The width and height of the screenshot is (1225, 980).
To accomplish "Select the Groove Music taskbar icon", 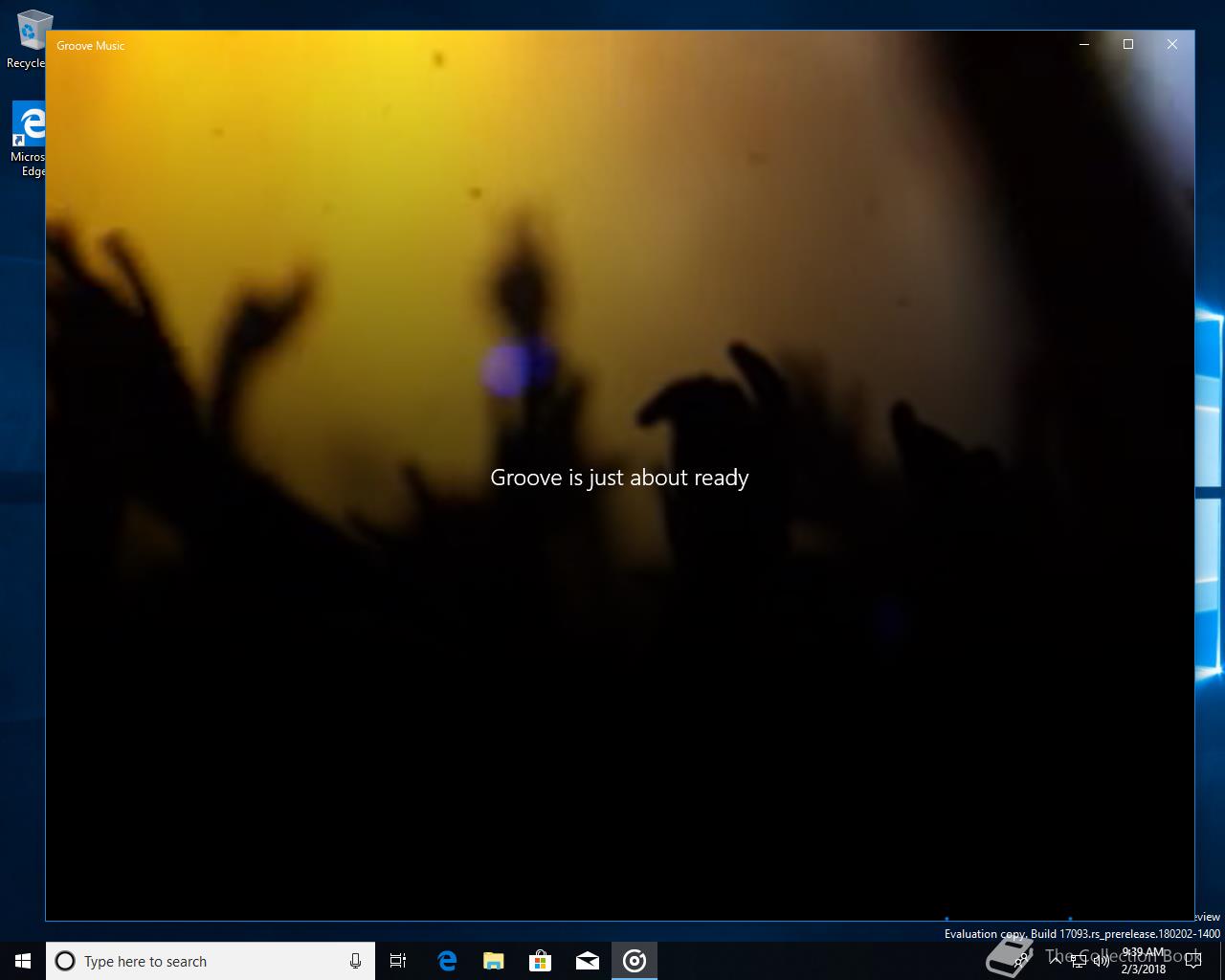I will [635, 961].
